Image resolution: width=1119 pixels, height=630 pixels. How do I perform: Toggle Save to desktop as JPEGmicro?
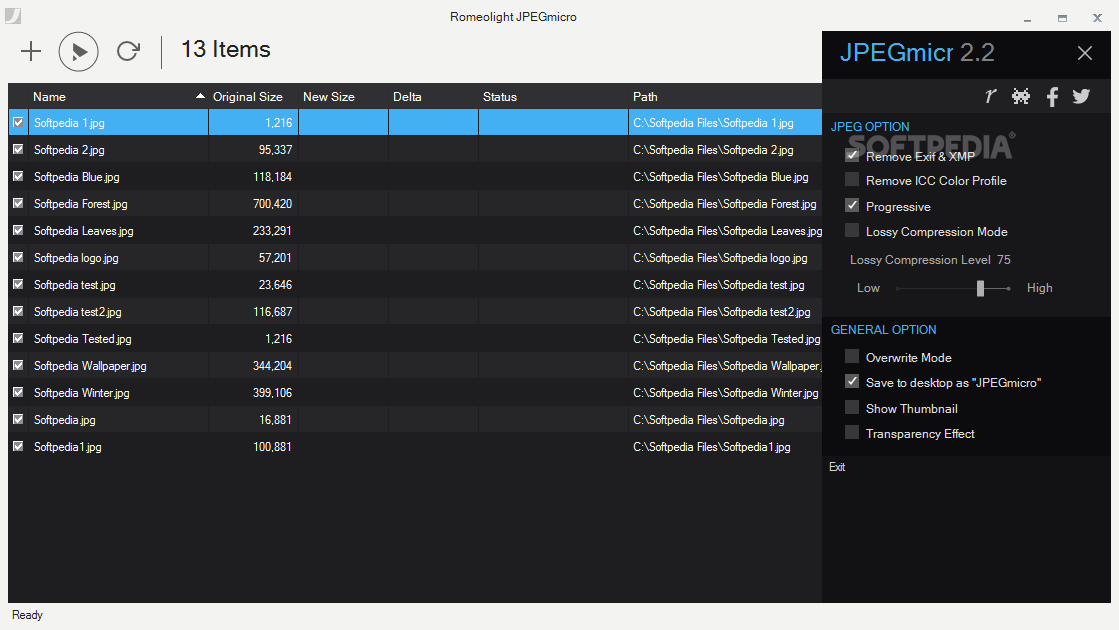coord(852,382)
